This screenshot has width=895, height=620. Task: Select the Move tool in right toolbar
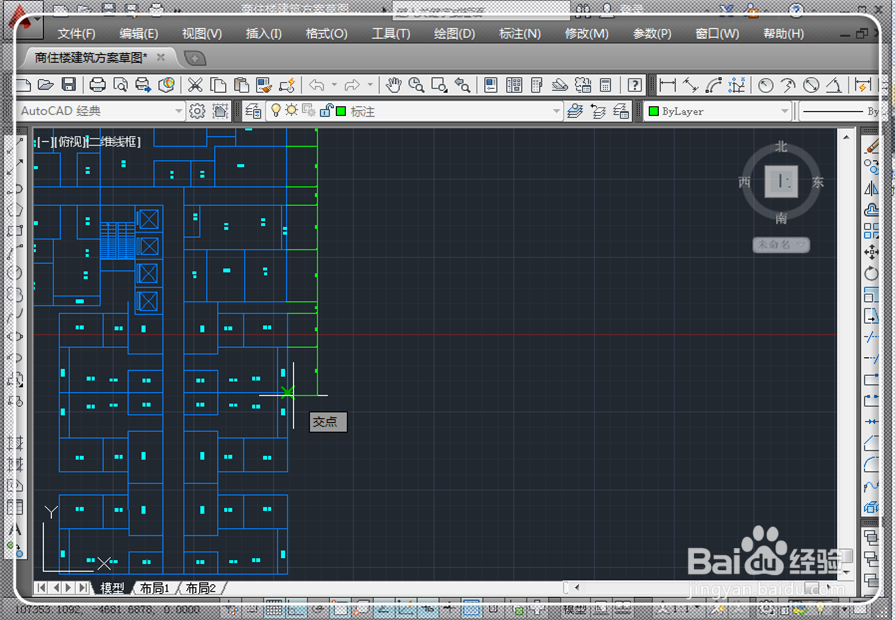(x=871, y=252)
